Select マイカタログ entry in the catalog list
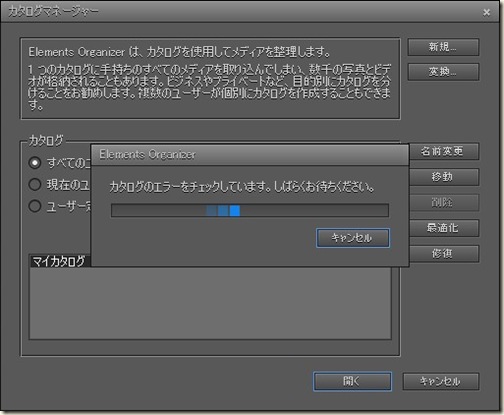The width and height of the screenshot is (504, 415). pyautogui.click(x=59, y=261)
